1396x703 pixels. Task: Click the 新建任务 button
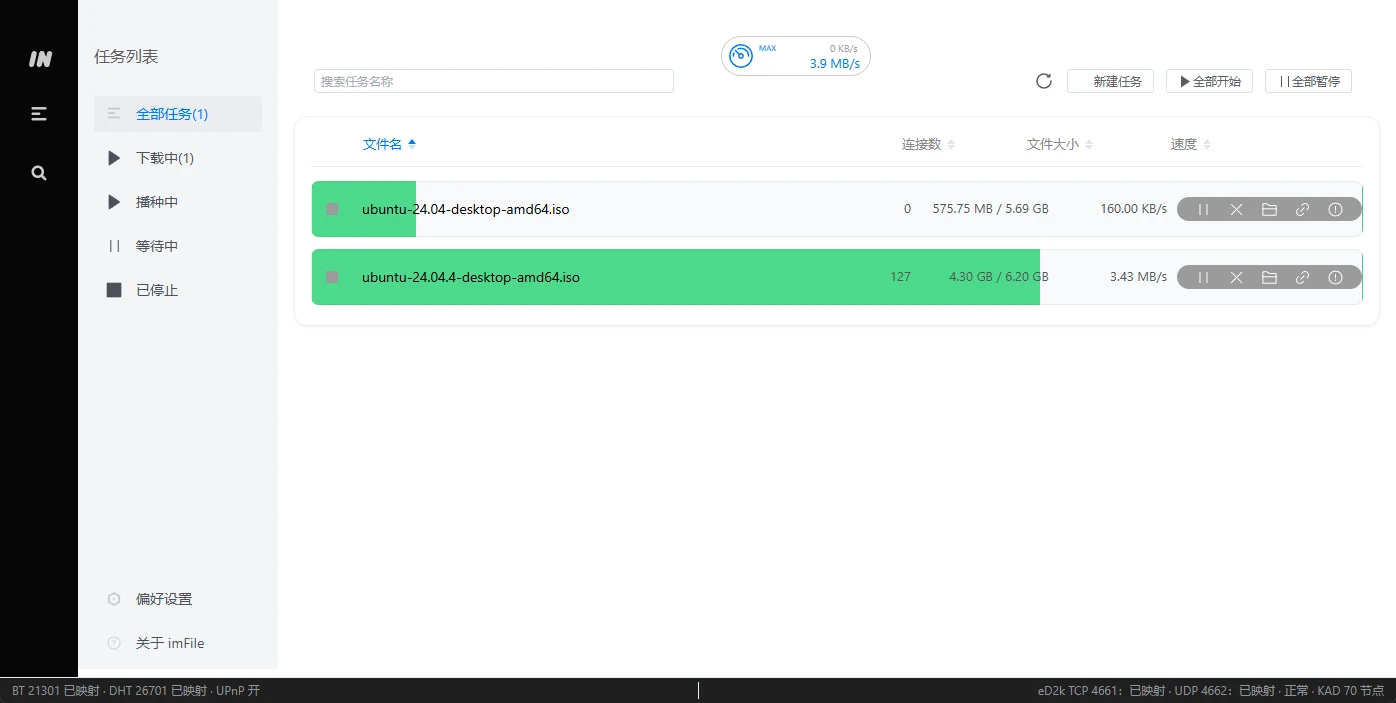tap(1111, 81)
